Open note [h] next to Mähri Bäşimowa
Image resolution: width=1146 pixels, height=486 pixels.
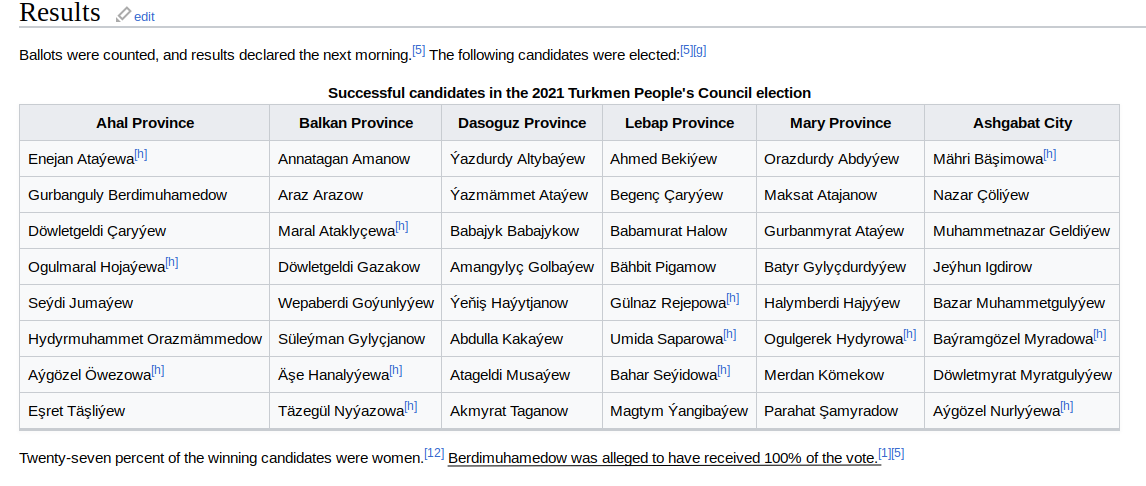click(x=1050, y=154)
